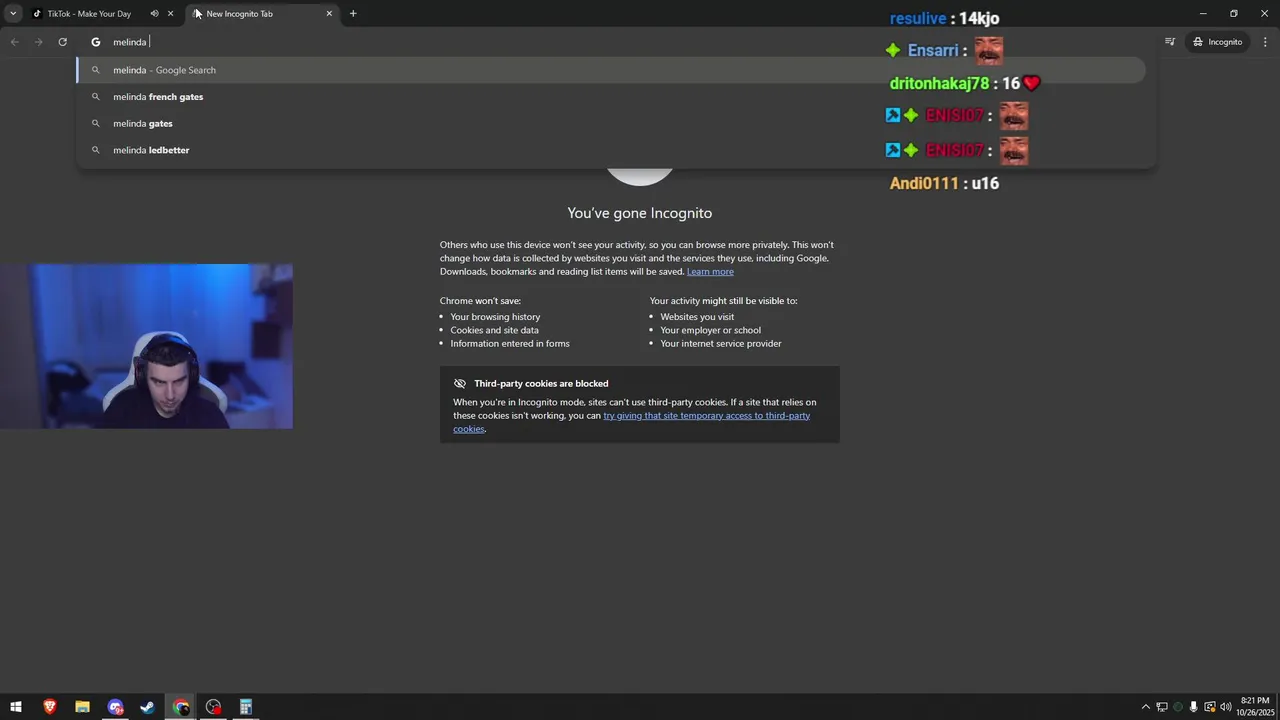Click 'Cookies and site data' list item
This screenshot has height=720, width=1280.
[x=494, y=330]
